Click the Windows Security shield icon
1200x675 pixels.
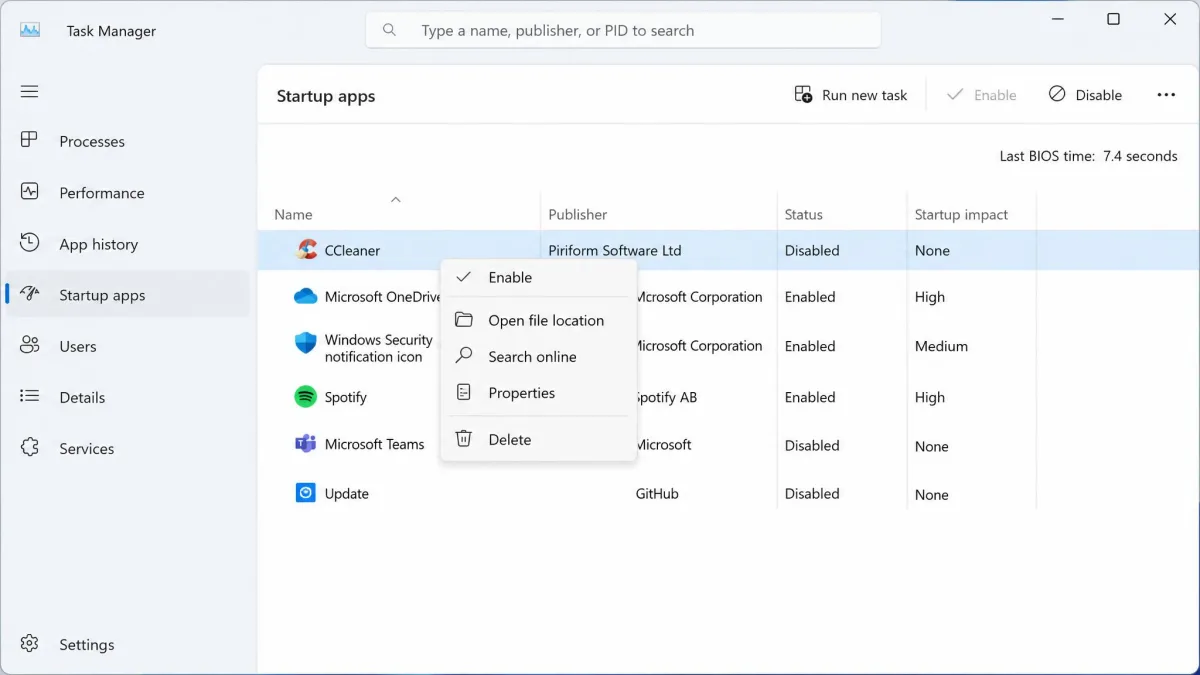point(306,343)
